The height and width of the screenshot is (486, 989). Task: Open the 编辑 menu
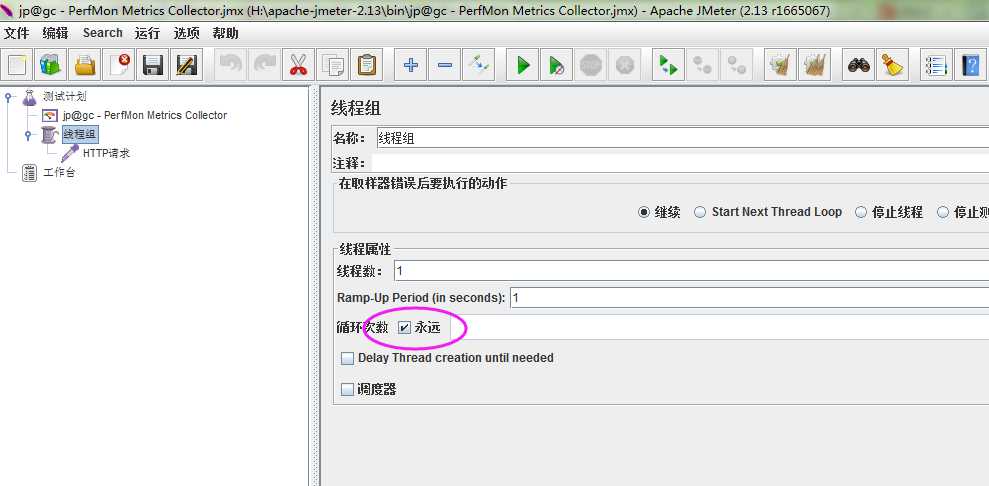(x=56, y=33)
